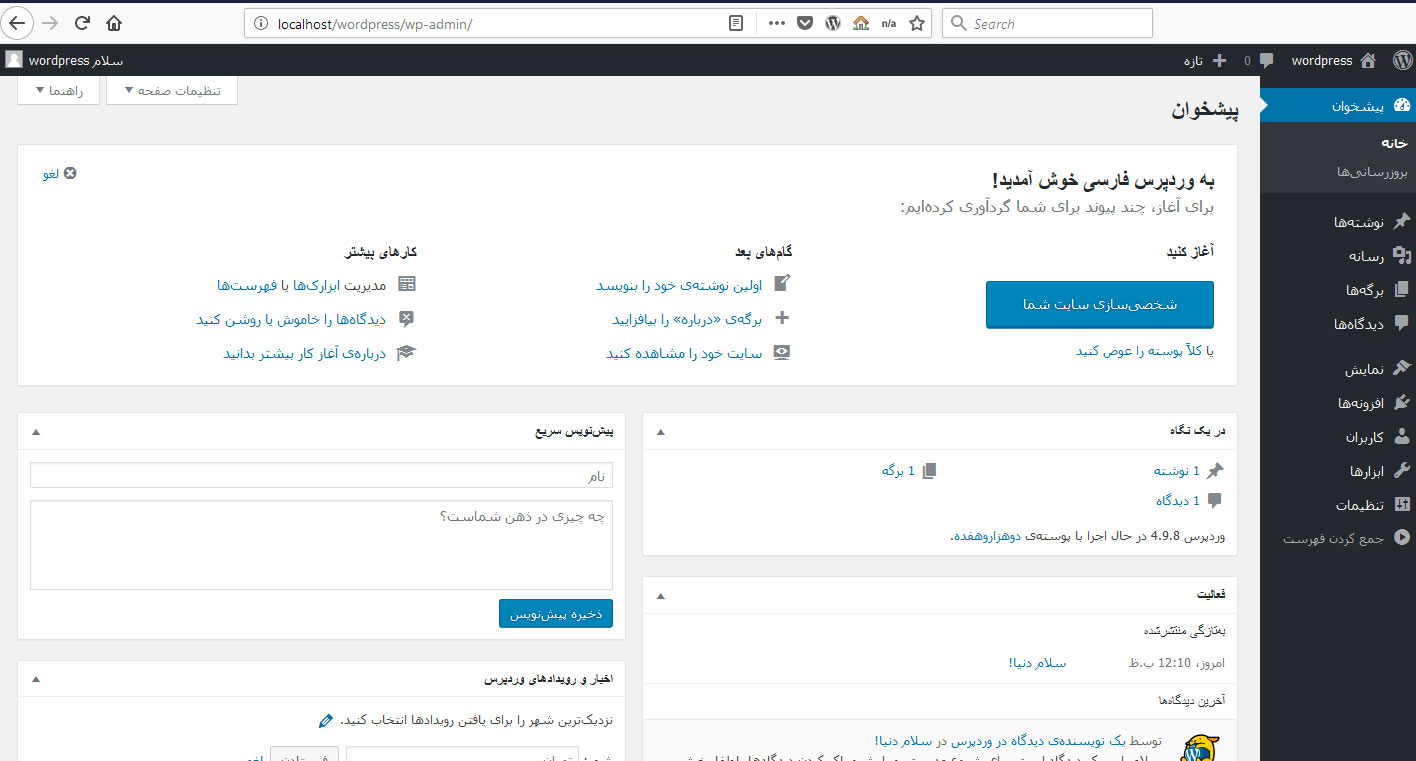
Task: Open the نوشته‌ها (Posts) menu
Action: coord(1358,221)
